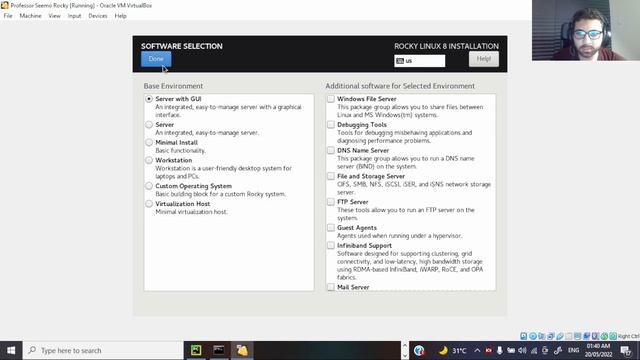Click the VirtualBox network adapter status icon
This screenshot has width=640, height=360.
pos(551,336)
